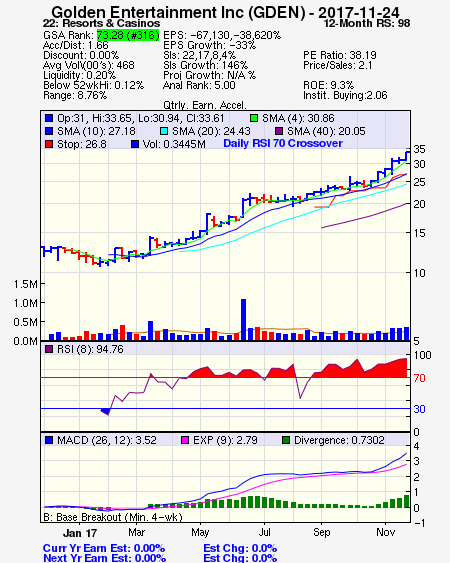Click the Sls Growth: 146% text
This screenshot has width=450, height=563.
point(205,65)
